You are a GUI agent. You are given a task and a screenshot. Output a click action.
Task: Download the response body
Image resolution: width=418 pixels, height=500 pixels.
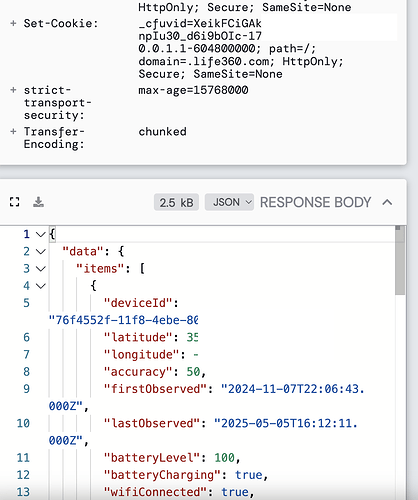click(x=38, y=202)
